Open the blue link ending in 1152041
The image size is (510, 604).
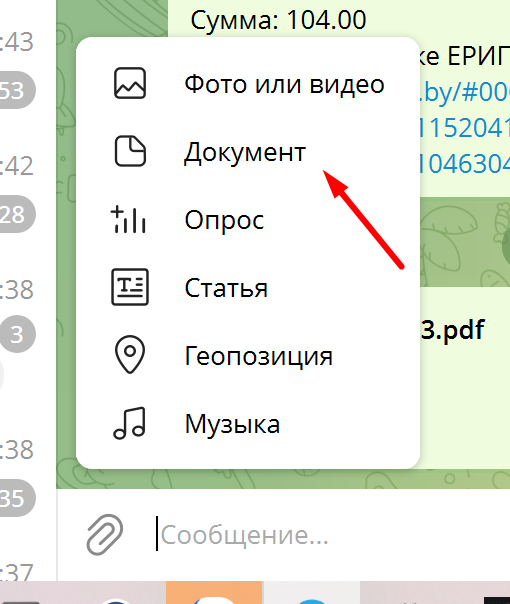(464, 128)
